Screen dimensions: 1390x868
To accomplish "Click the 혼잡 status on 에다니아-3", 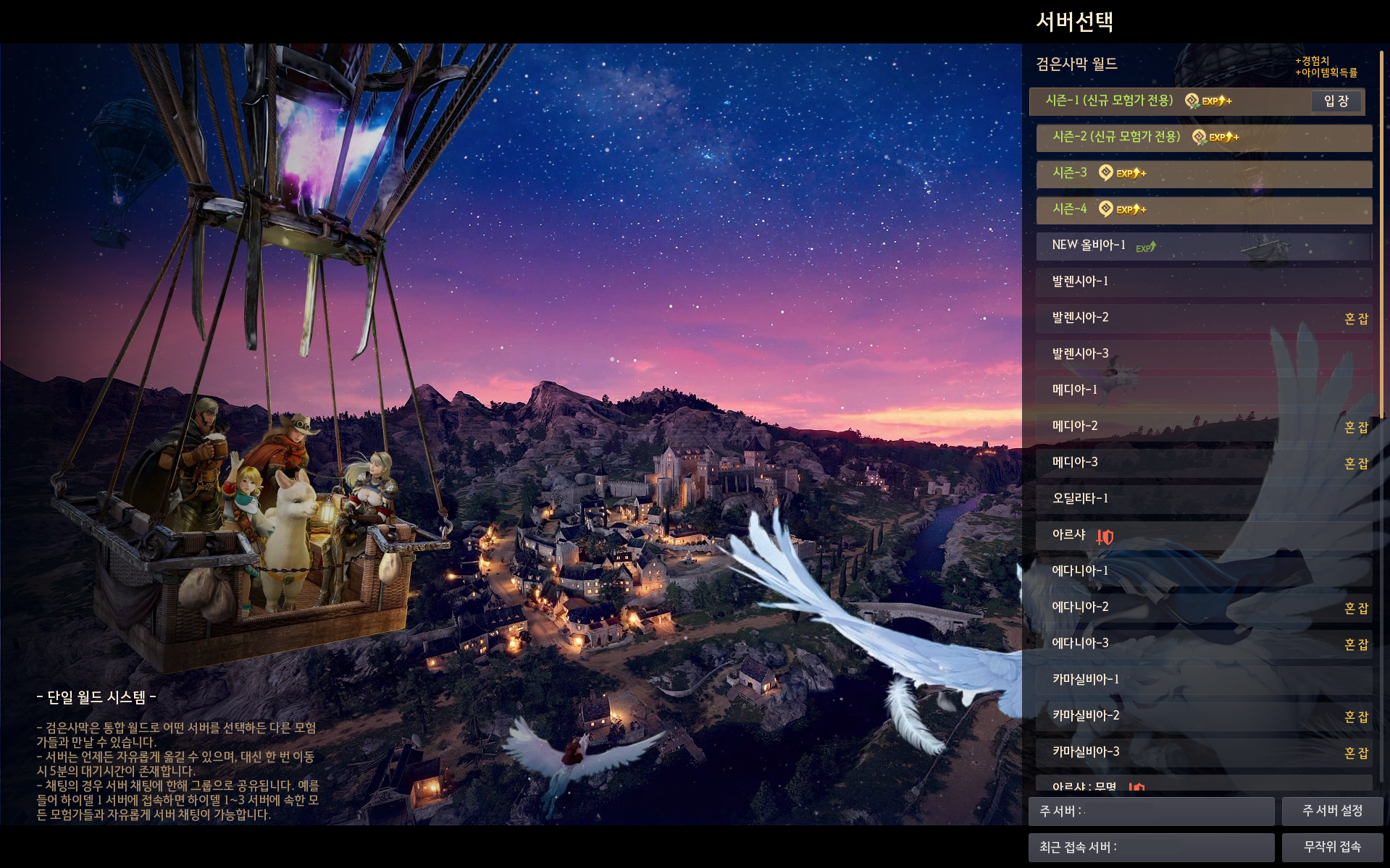I will [1356, 645].
